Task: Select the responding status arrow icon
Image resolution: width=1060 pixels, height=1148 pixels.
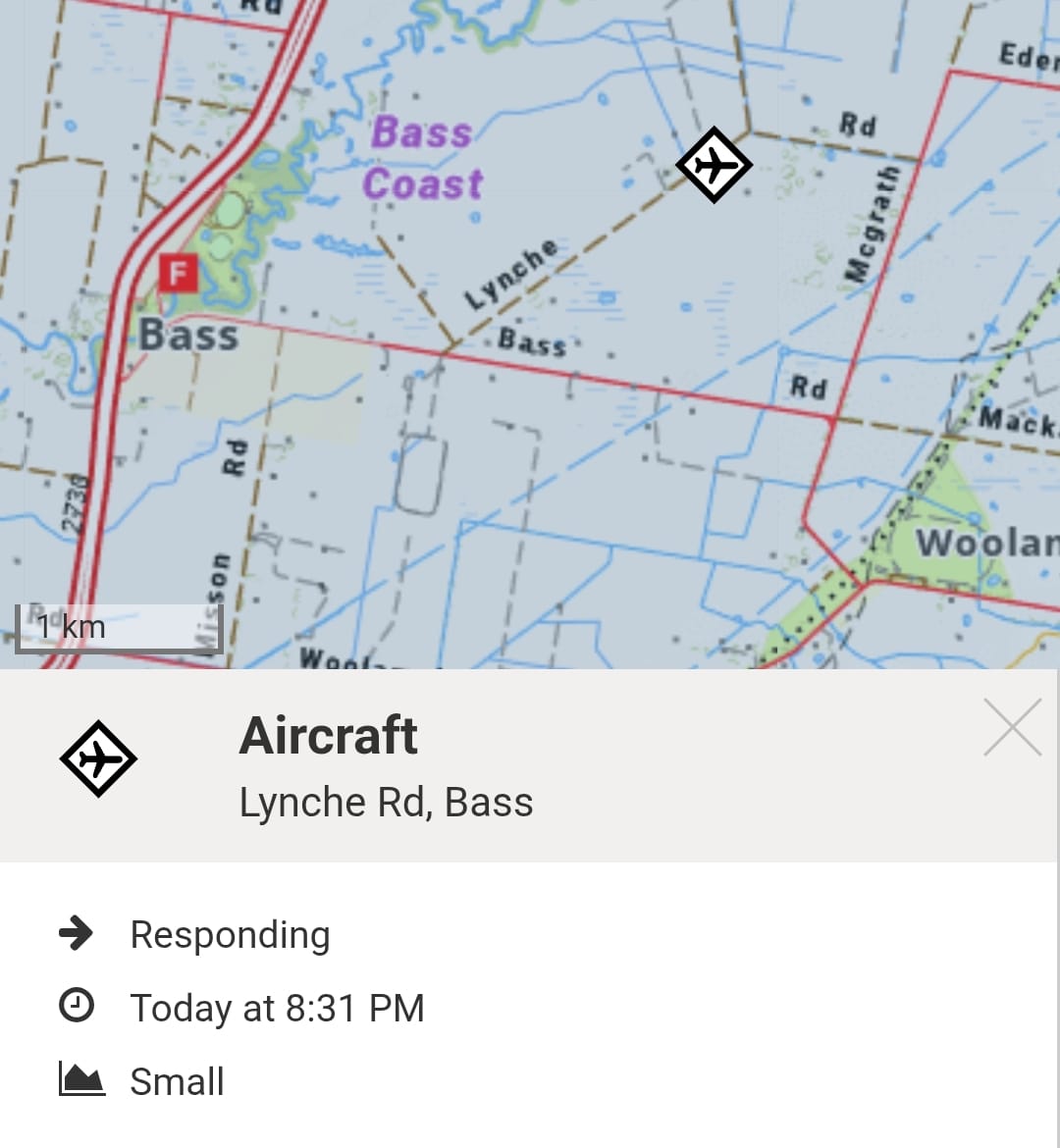Action: (79, 934)
